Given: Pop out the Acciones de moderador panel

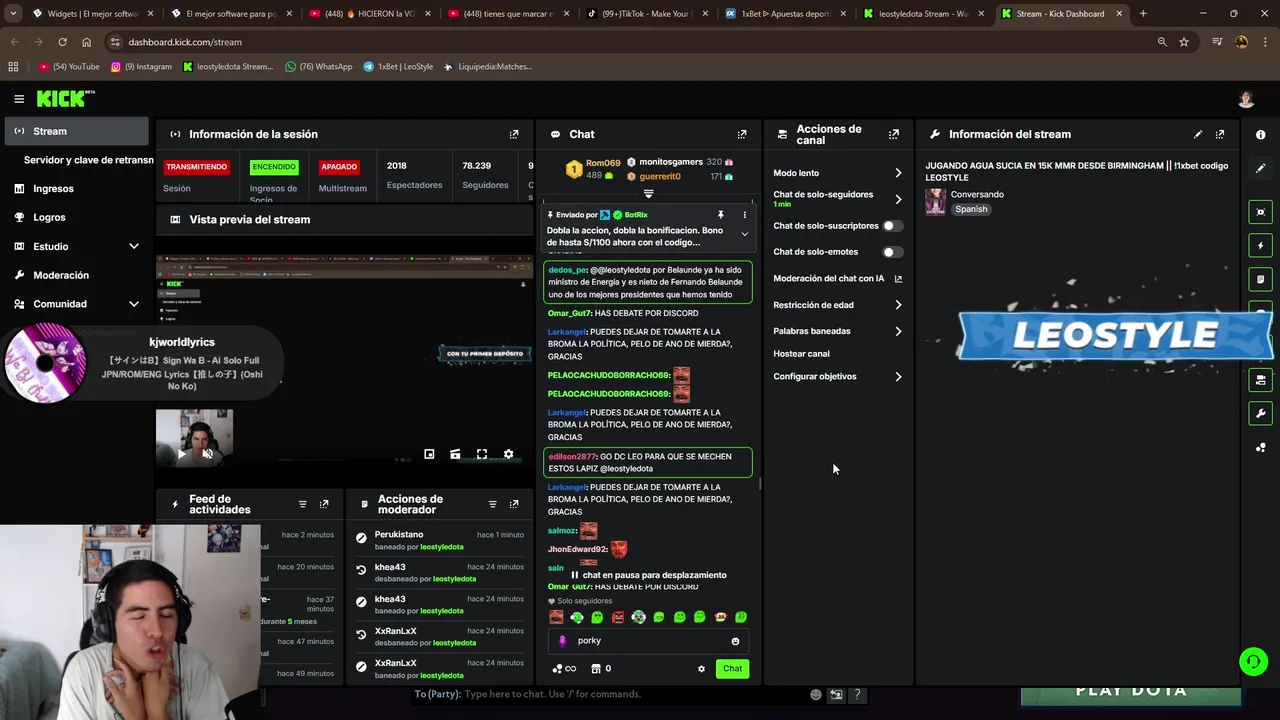Looking at the screenshot, I should 514,504.
